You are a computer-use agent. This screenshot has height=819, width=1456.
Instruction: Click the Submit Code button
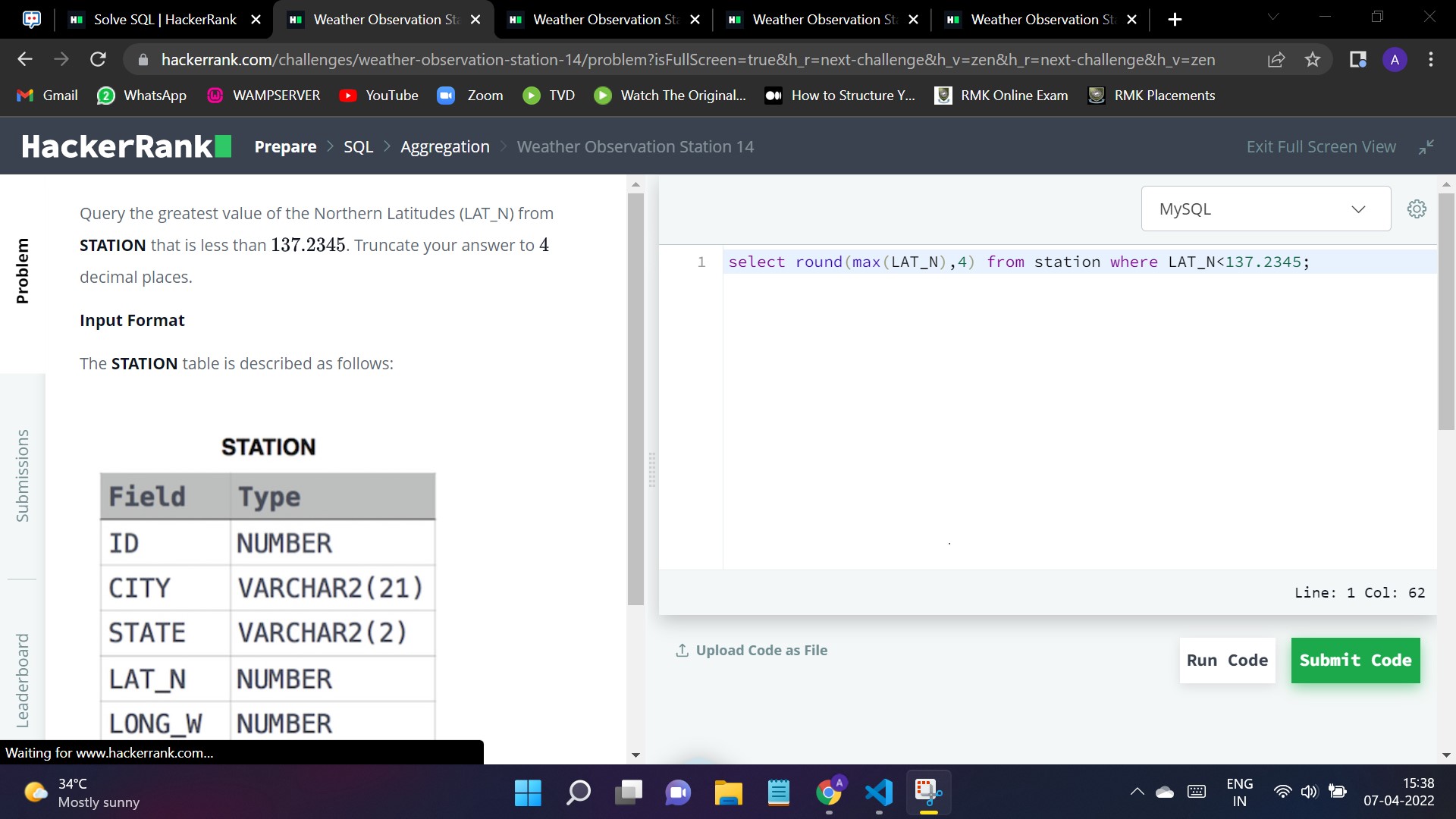[x=1355, y=660]
